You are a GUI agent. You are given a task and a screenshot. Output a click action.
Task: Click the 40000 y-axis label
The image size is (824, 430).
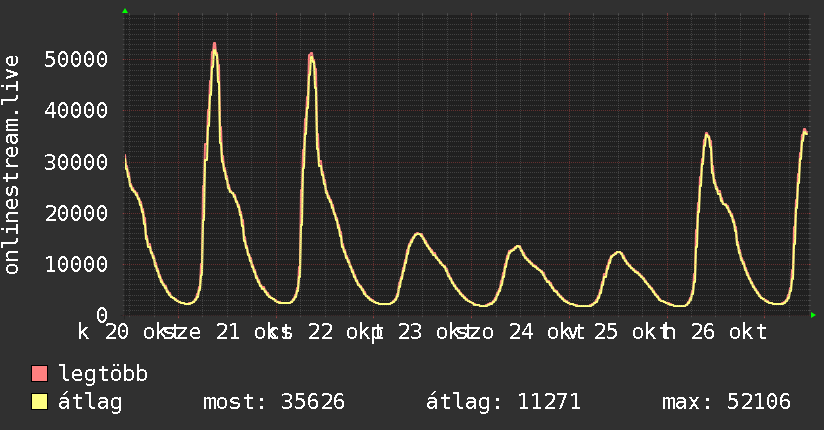76,110
